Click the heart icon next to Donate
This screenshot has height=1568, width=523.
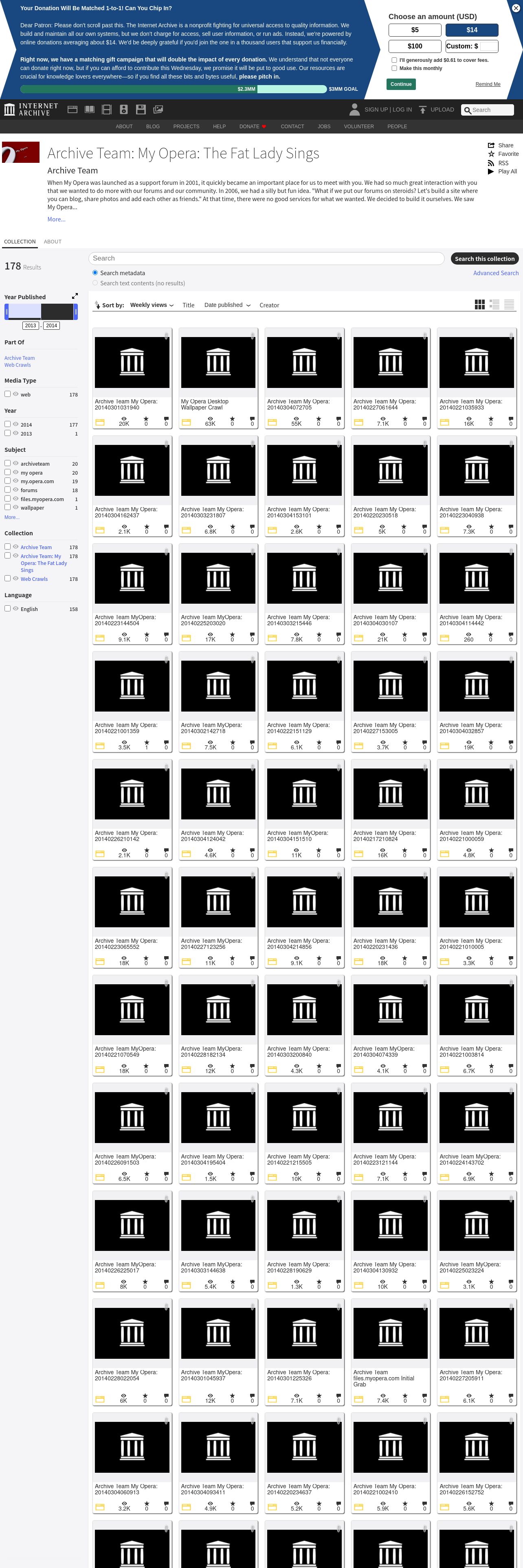click(x=264, y=127)
